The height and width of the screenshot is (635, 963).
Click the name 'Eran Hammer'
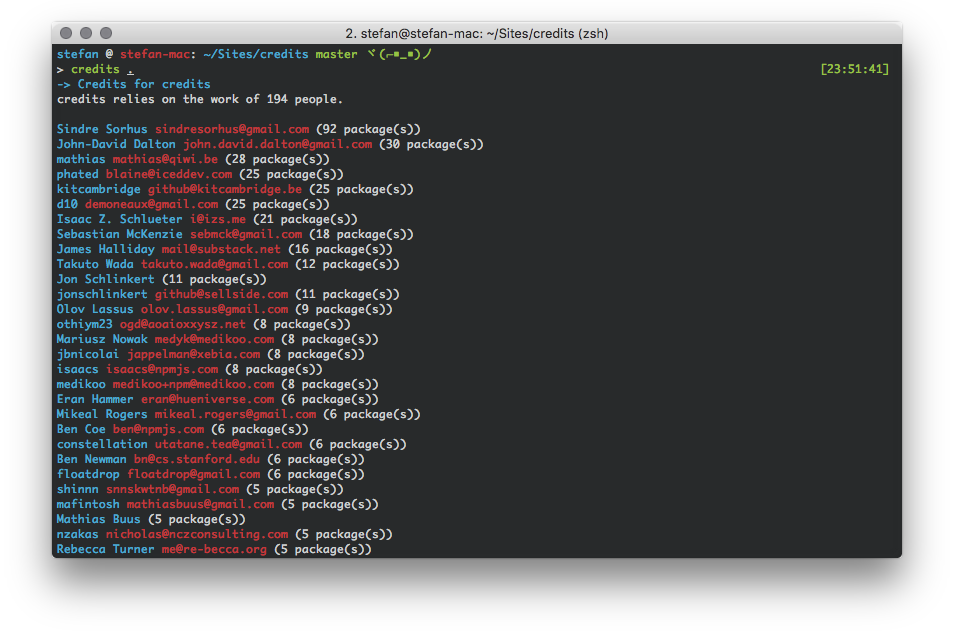[x=95, y=399]
